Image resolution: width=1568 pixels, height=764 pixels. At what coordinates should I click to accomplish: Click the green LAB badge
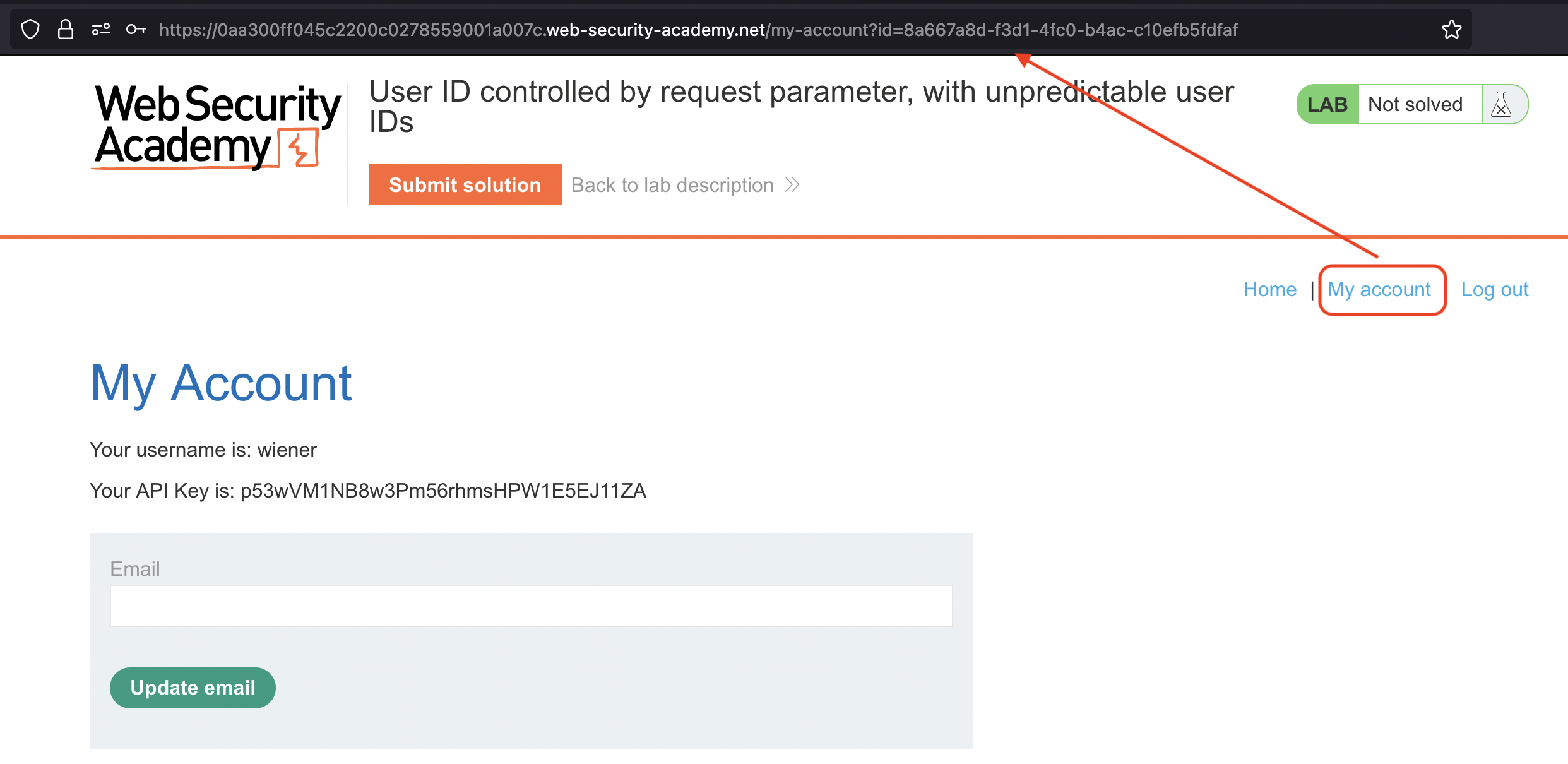pyautogui.click(x=1327, y=105)
